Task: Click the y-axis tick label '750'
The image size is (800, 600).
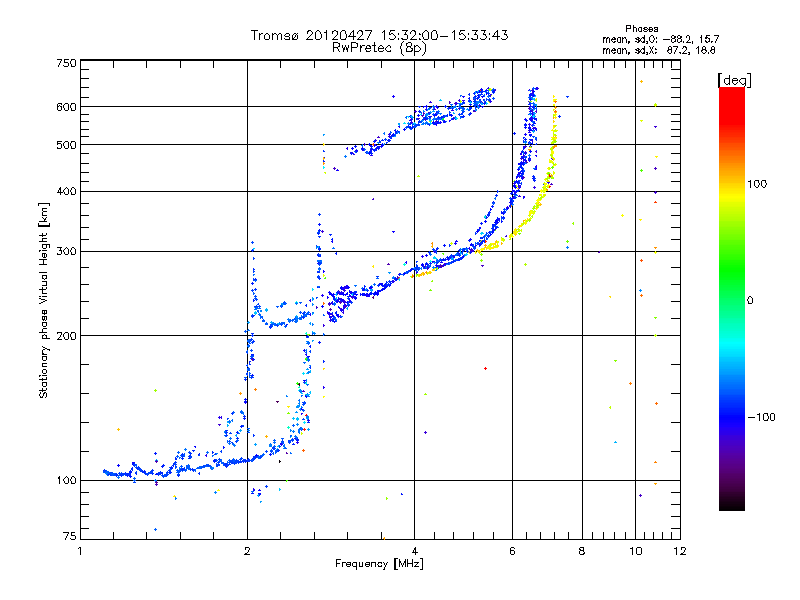Action: 67,63
